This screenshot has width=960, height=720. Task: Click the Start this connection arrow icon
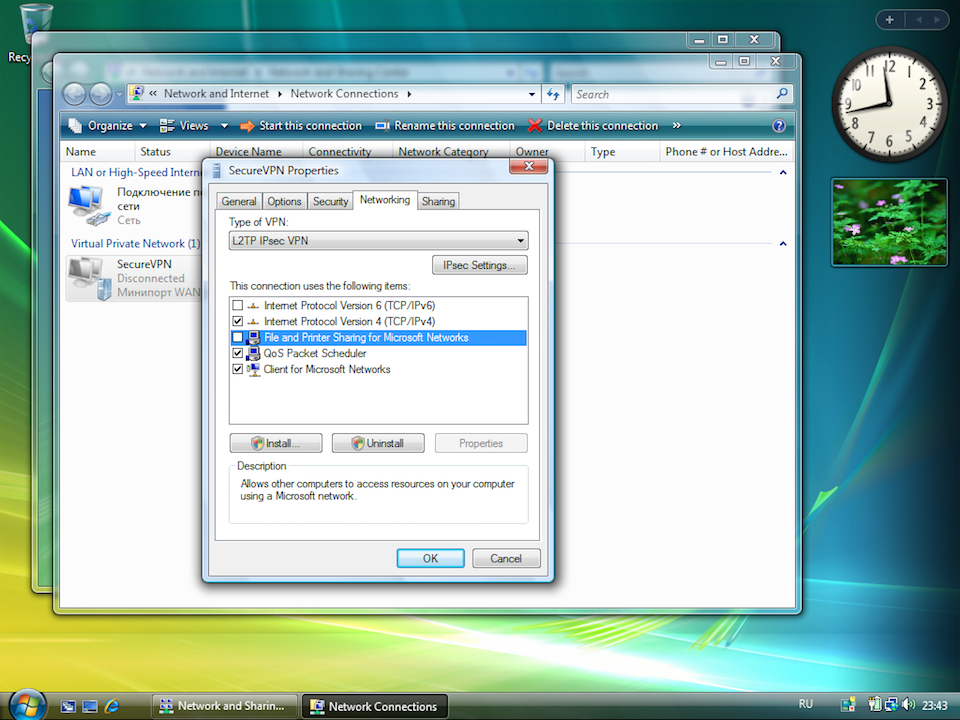pos(247,126)
